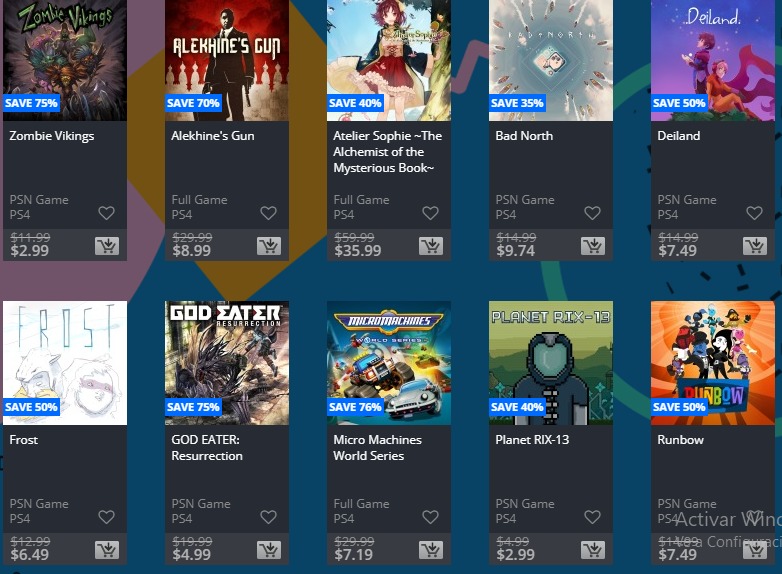
Task: Add Micro Machines World Series to cart
Action: click(x=431, y=550)
